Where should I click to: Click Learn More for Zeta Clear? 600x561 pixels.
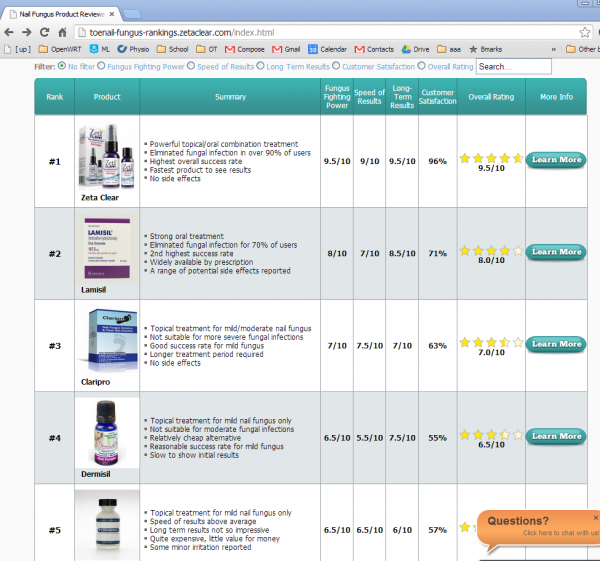tap(556, 160)
